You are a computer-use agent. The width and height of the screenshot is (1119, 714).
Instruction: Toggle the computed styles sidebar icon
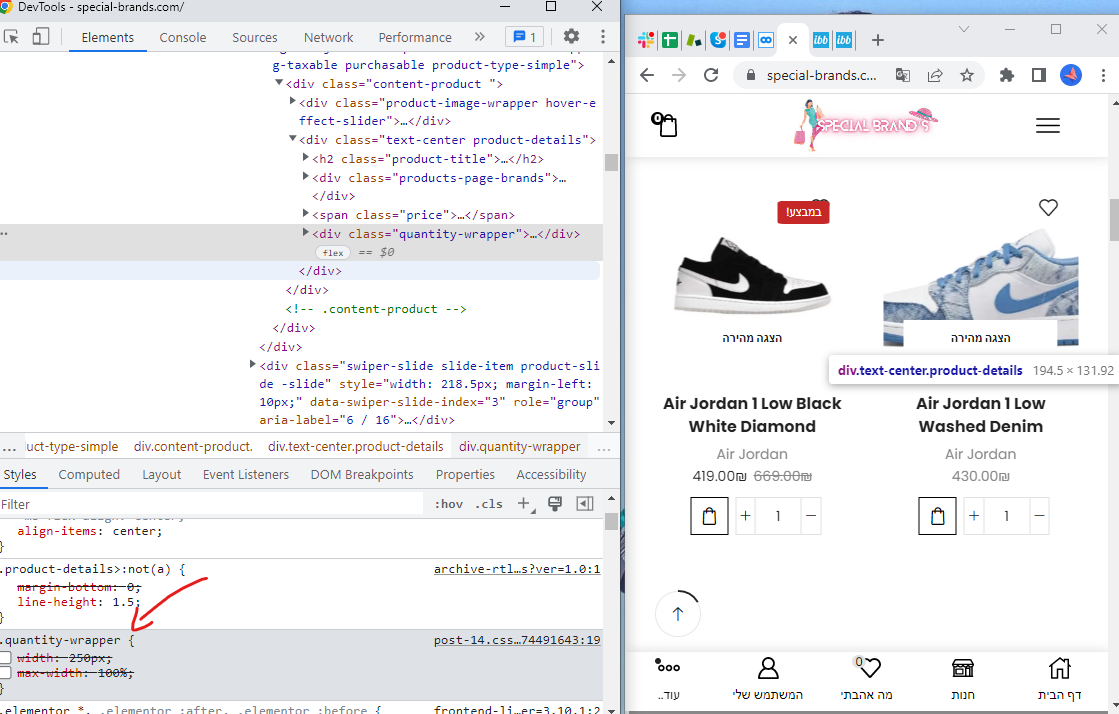point(584,504)
